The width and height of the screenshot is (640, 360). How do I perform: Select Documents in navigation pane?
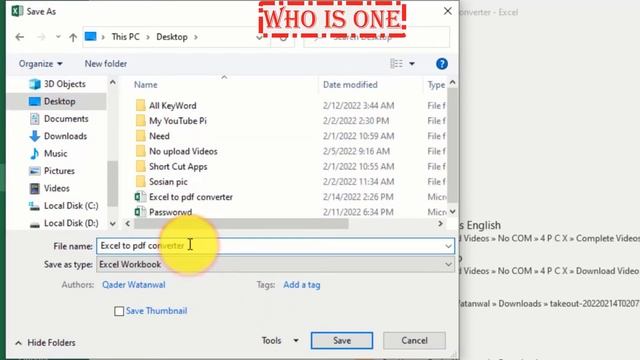(59, 119)
